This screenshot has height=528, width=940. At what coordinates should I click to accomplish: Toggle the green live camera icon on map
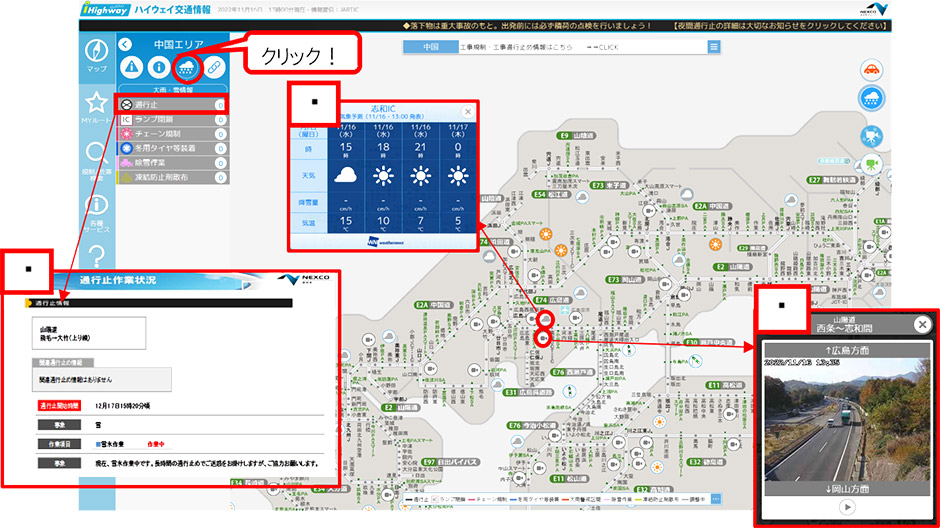click(x=871, y=165)
